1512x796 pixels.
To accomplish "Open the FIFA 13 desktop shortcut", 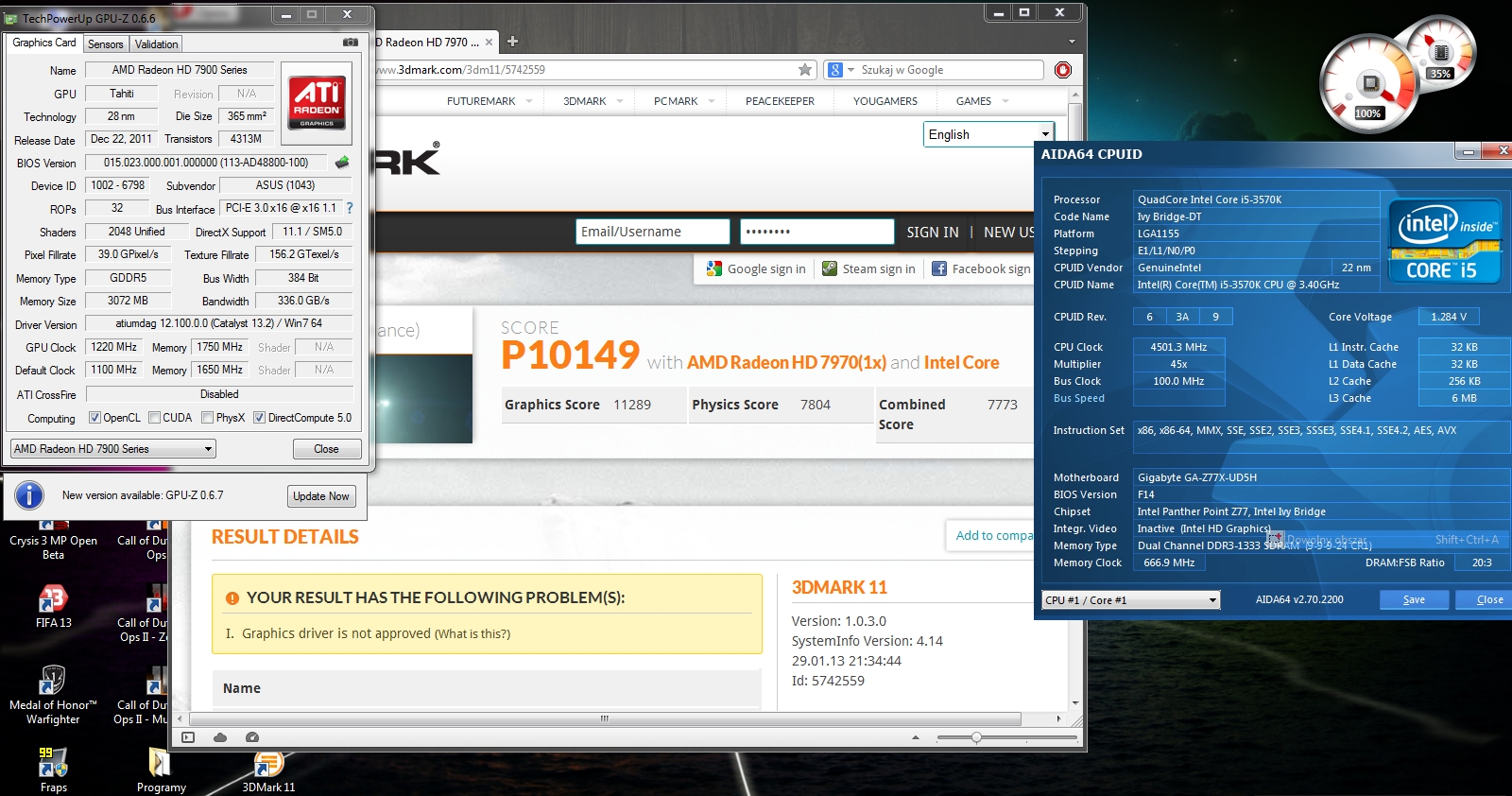I will pos(53,605).
